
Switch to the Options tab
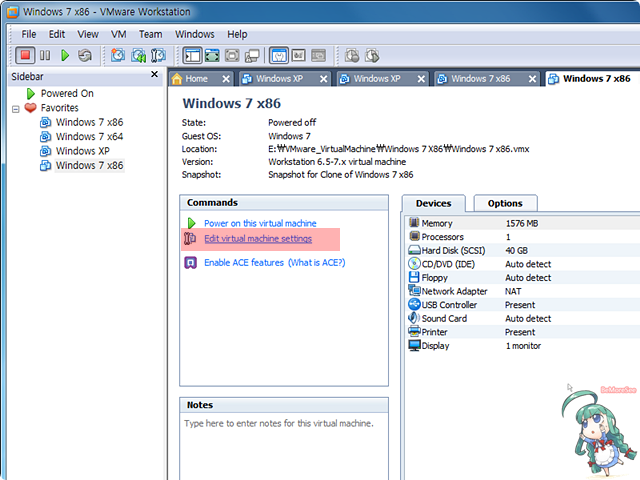click(505, 203)
